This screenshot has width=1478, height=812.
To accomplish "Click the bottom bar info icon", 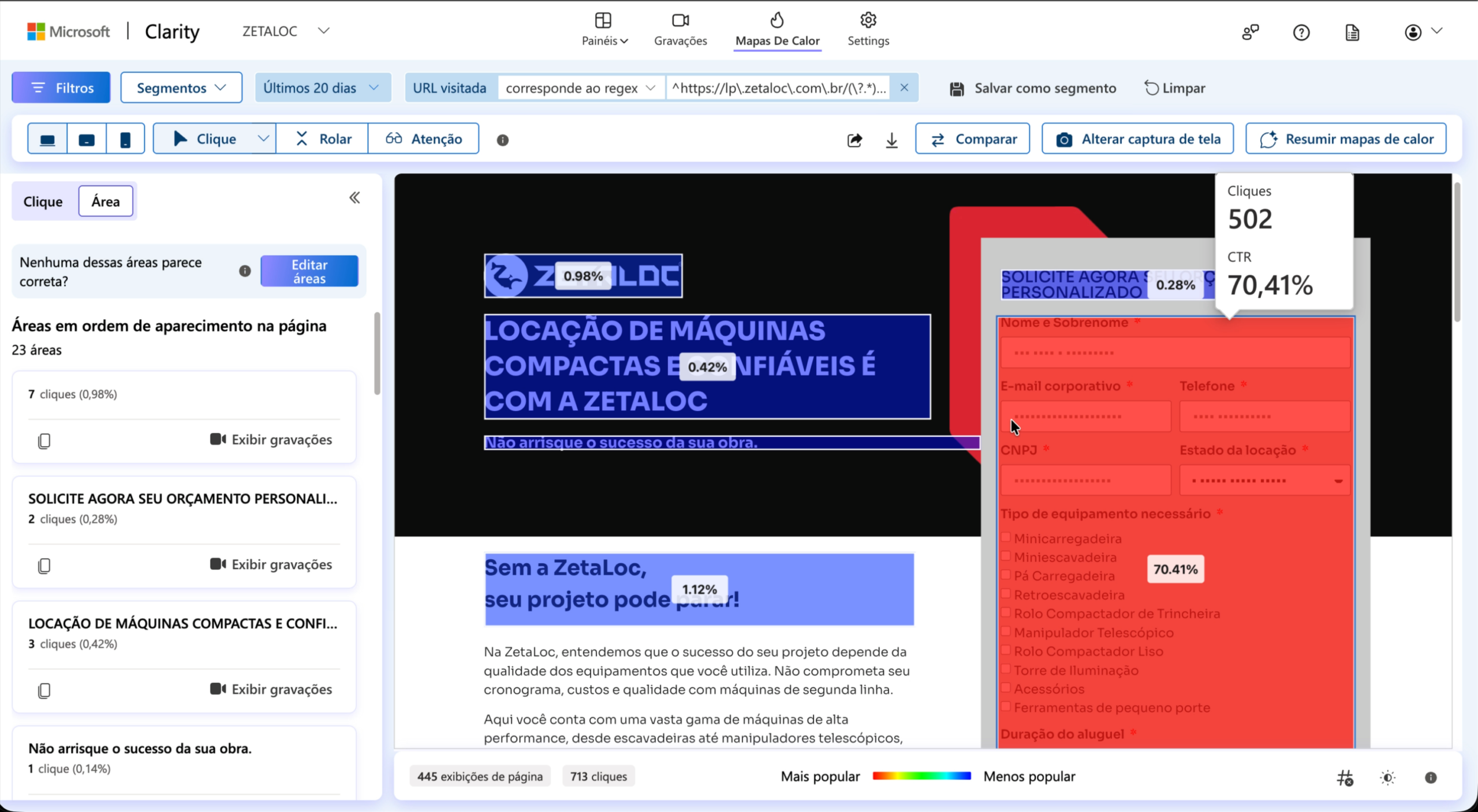I will coord(1431,778).
